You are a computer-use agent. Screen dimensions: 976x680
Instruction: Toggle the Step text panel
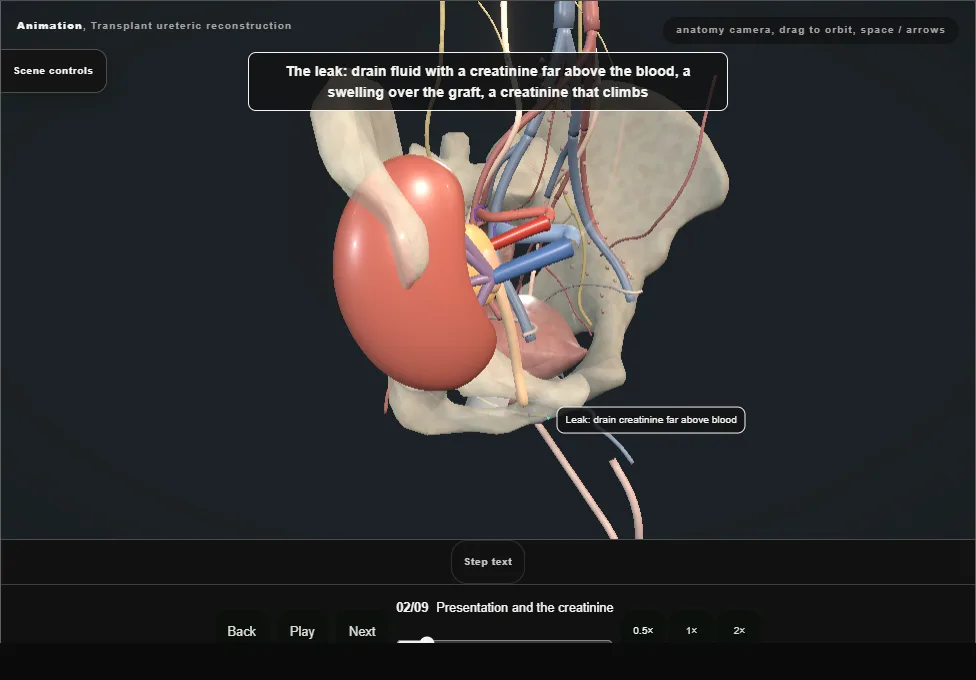point(488,562)
